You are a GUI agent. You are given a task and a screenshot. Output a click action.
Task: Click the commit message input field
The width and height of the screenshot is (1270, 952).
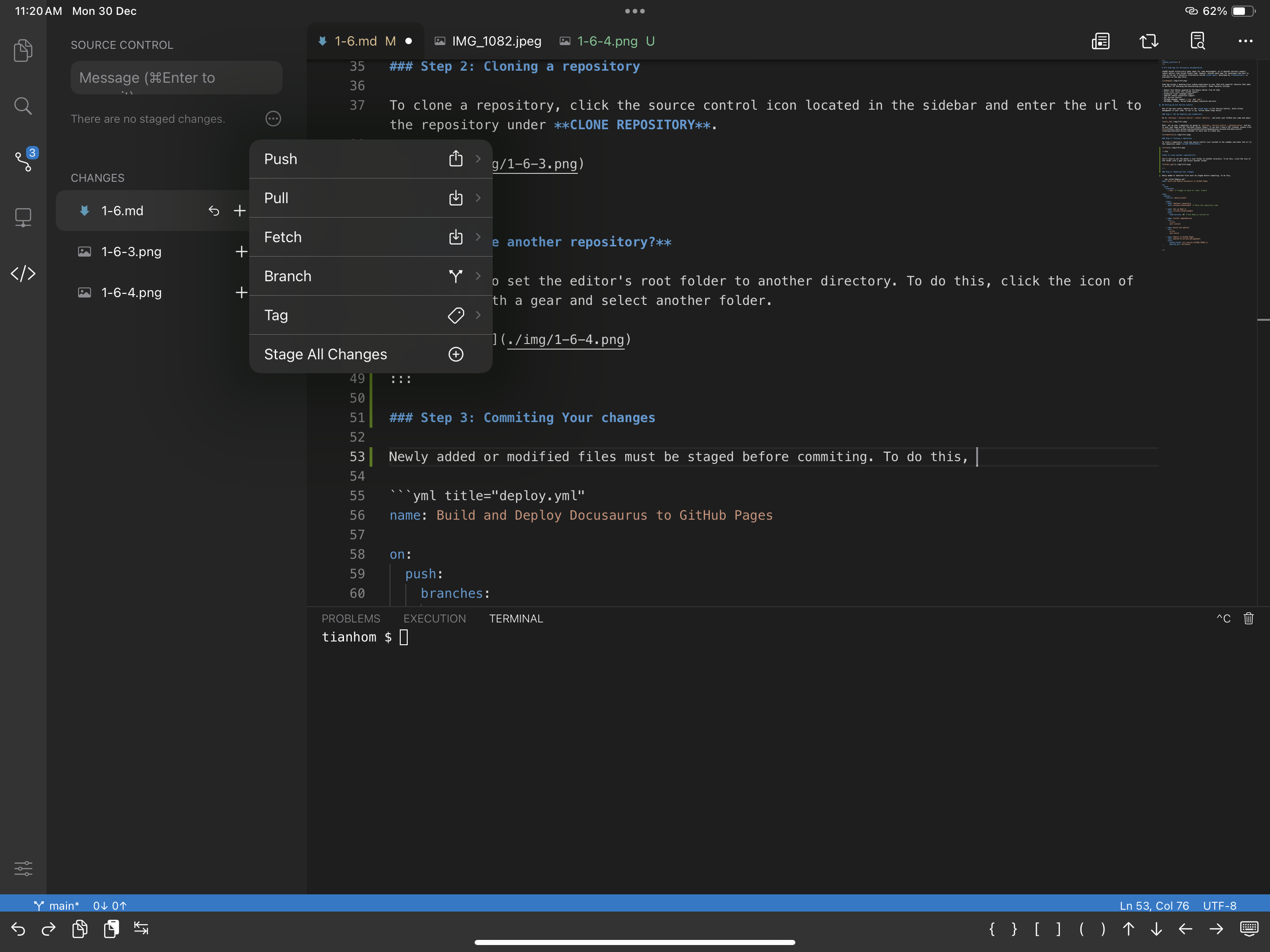176,78
